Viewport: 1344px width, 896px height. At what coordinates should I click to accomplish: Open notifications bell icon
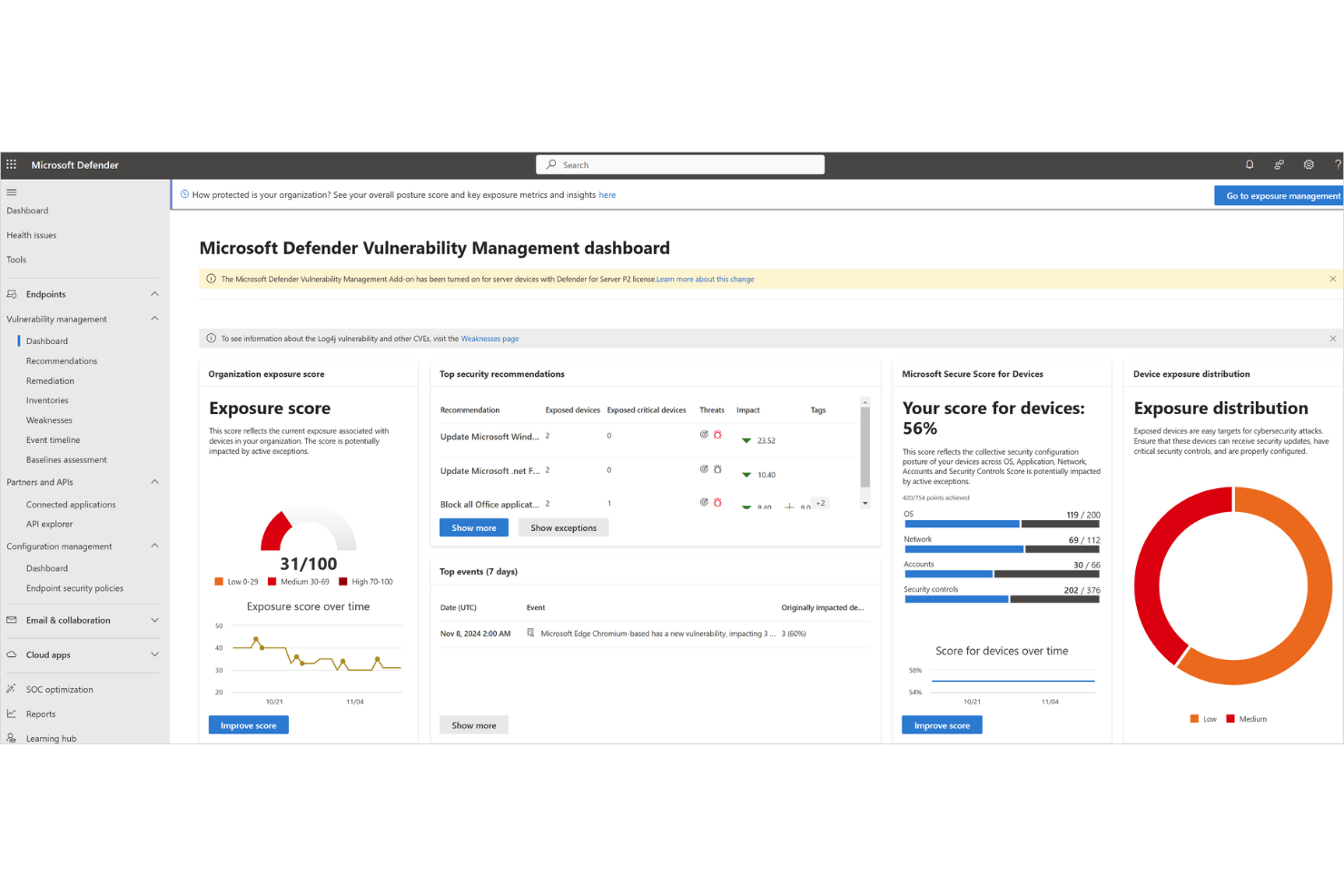[1250, 164]
